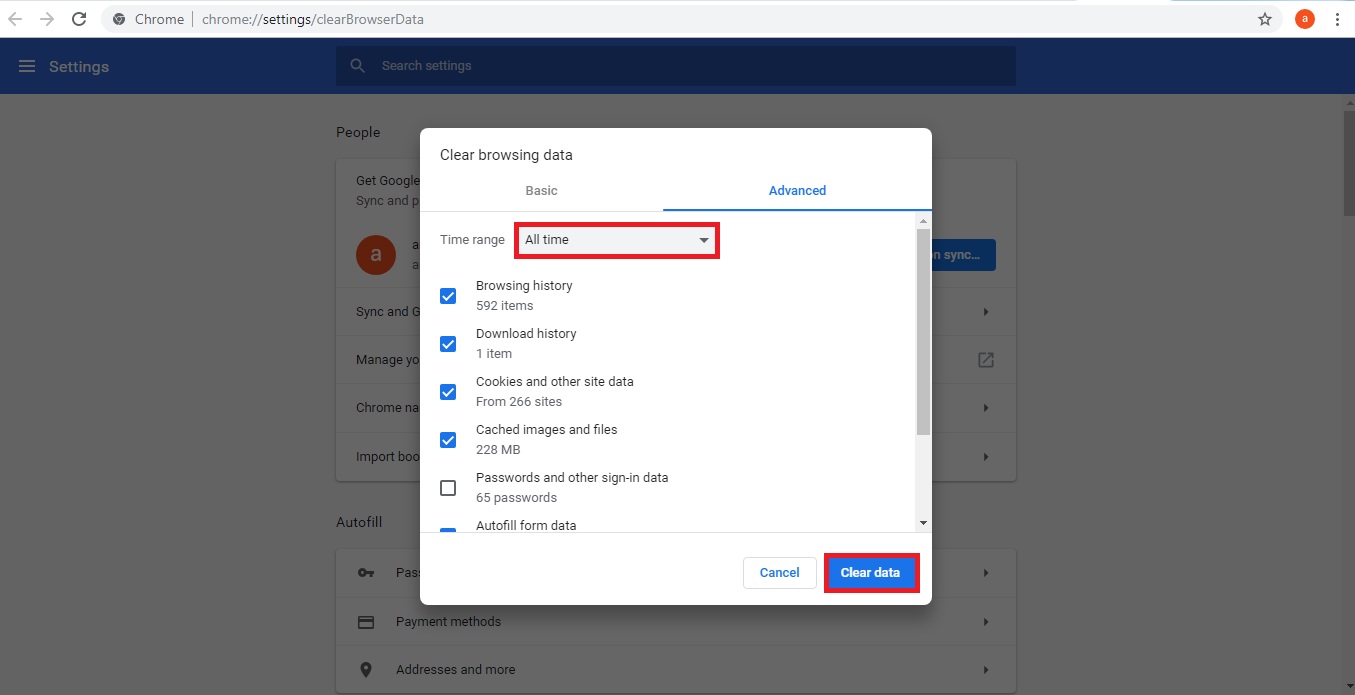Open the Time range dropdown
Screen dimensions: 1355x695
point(617,240)
